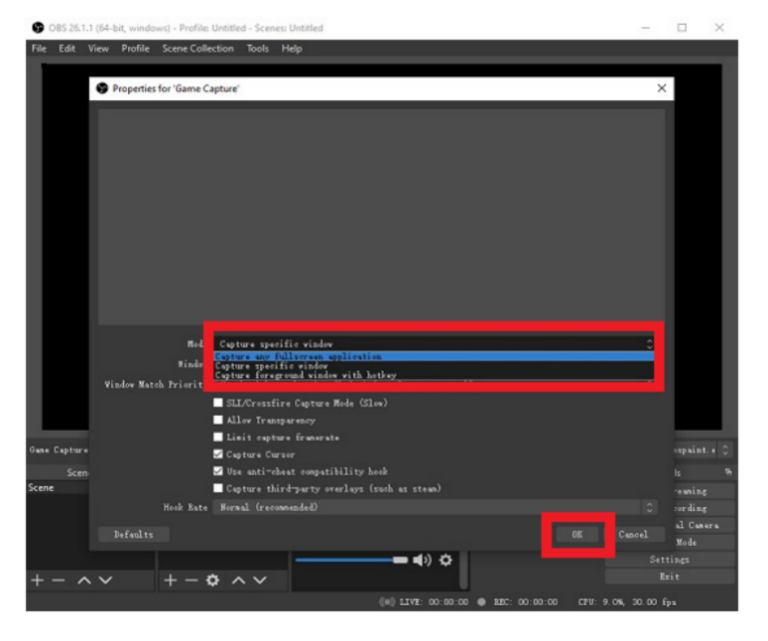Add a new scene with plus icon
768x641 pixels.
(x=37, y=580)
